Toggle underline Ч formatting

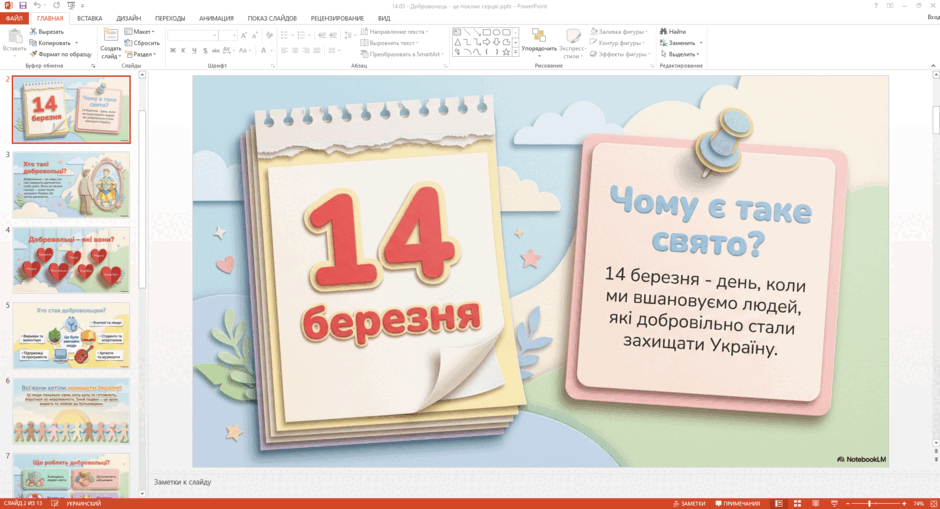click(194, 50)
